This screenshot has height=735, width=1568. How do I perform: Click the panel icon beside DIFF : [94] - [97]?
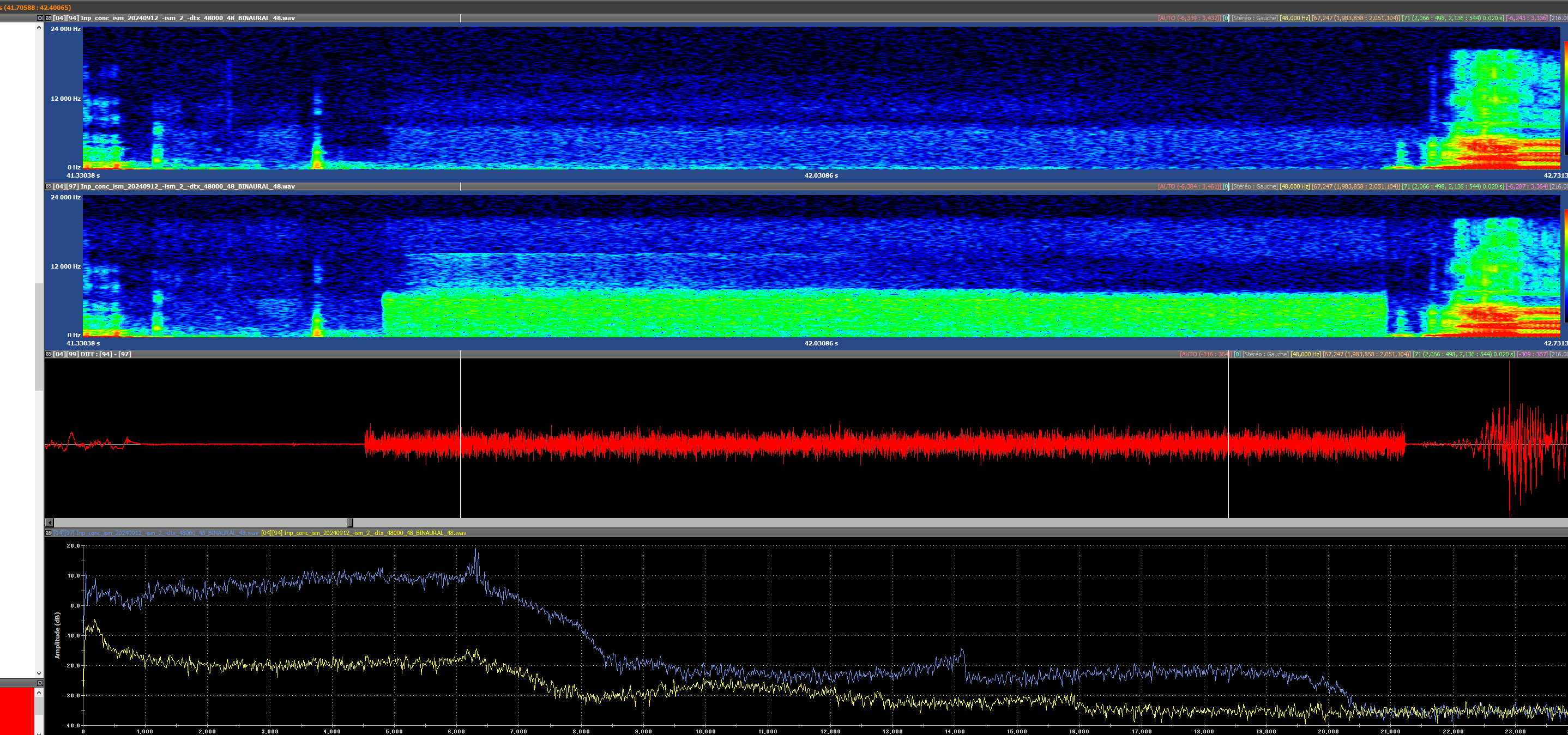click(48, 355)
